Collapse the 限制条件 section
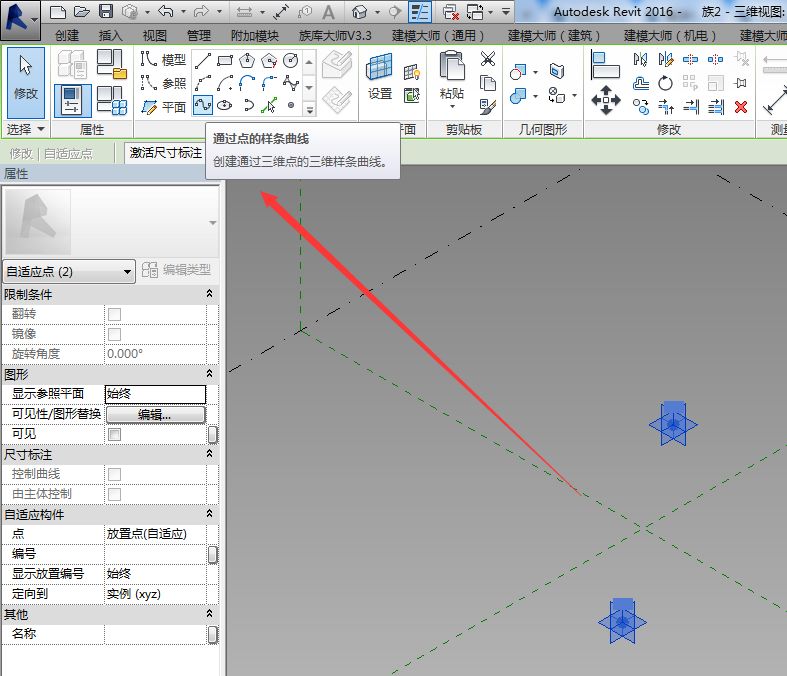Screen dimensions: 787x676 click(209, 294)
